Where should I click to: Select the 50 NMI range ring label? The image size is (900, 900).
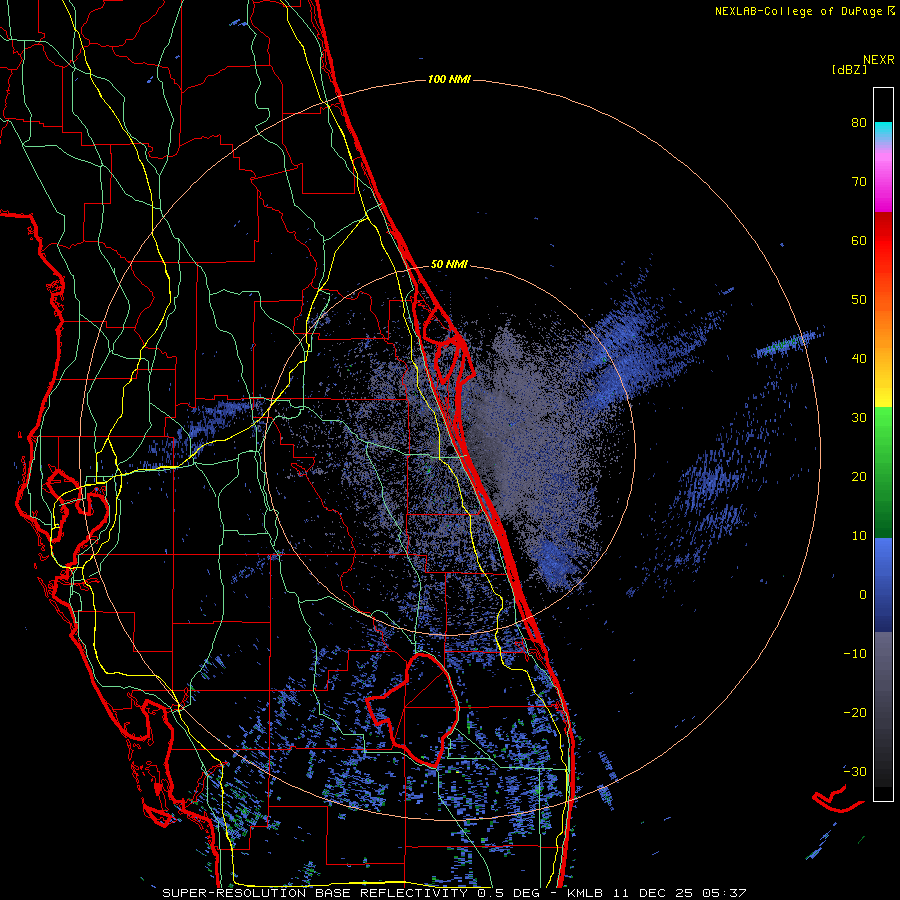(x=449, y=264)
